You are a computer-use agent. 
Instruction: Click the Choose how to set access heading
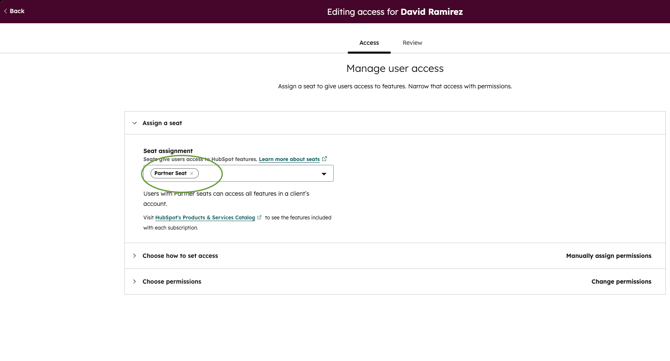(180, 256)
